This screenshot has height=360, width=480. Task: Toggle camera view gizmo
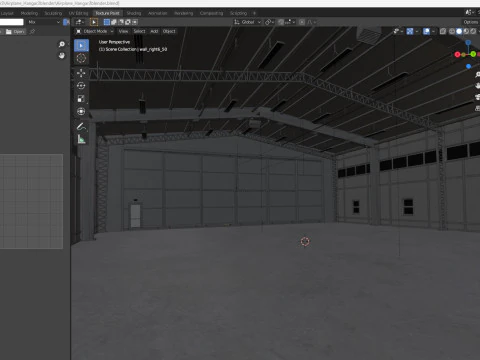tap(477, 97)
